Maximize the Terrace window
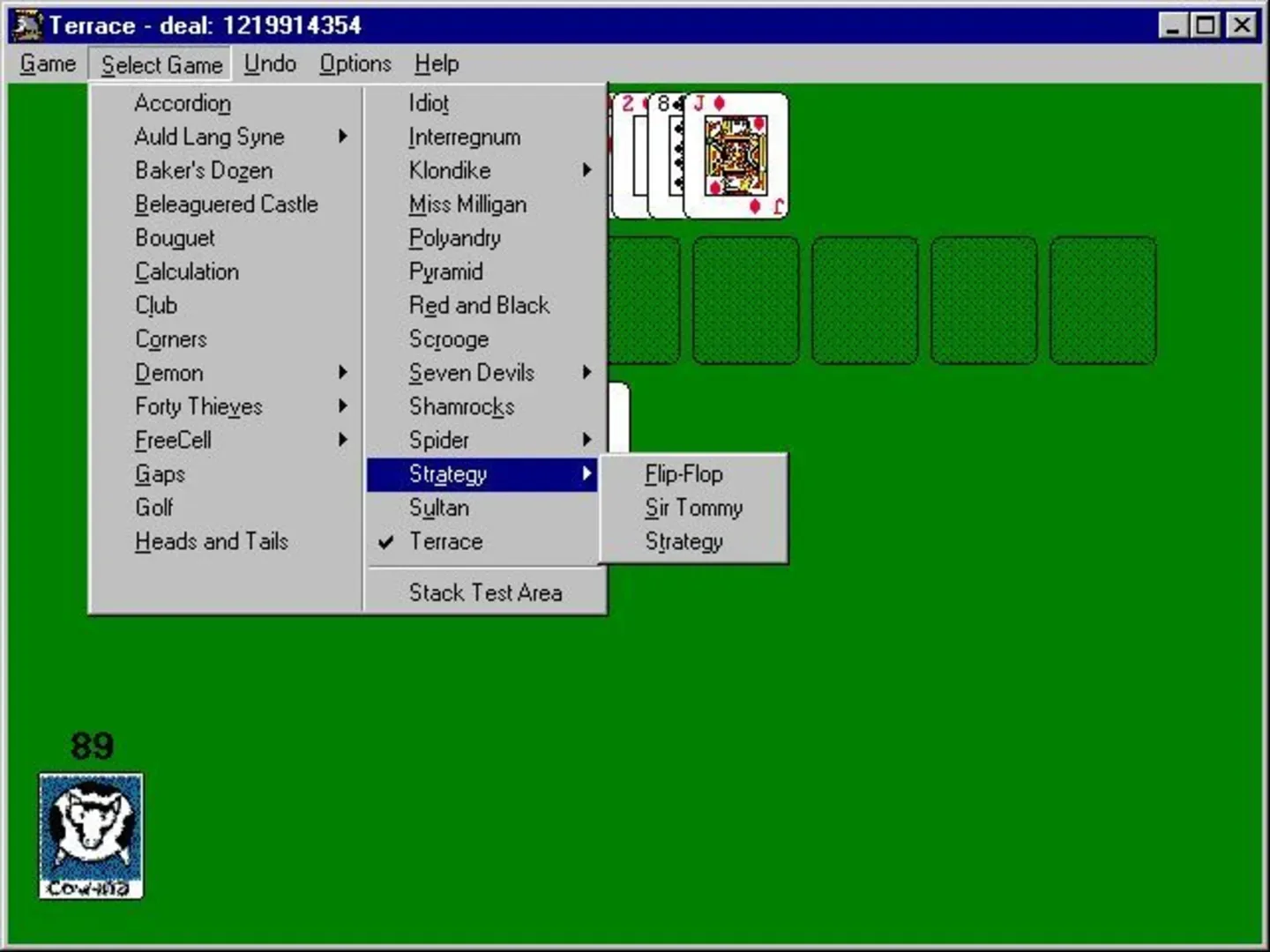The image size is (1270, 952). click(1205, 25)
